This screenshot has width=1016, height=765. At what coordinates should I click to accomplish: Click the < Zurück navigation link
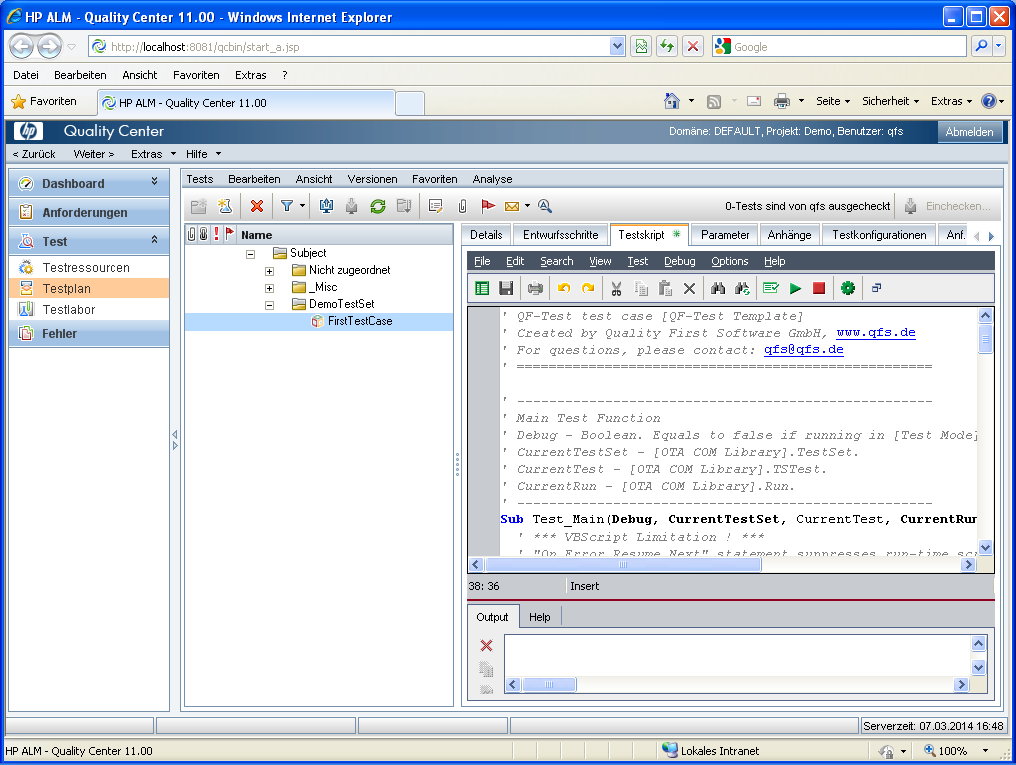point(34,154)
